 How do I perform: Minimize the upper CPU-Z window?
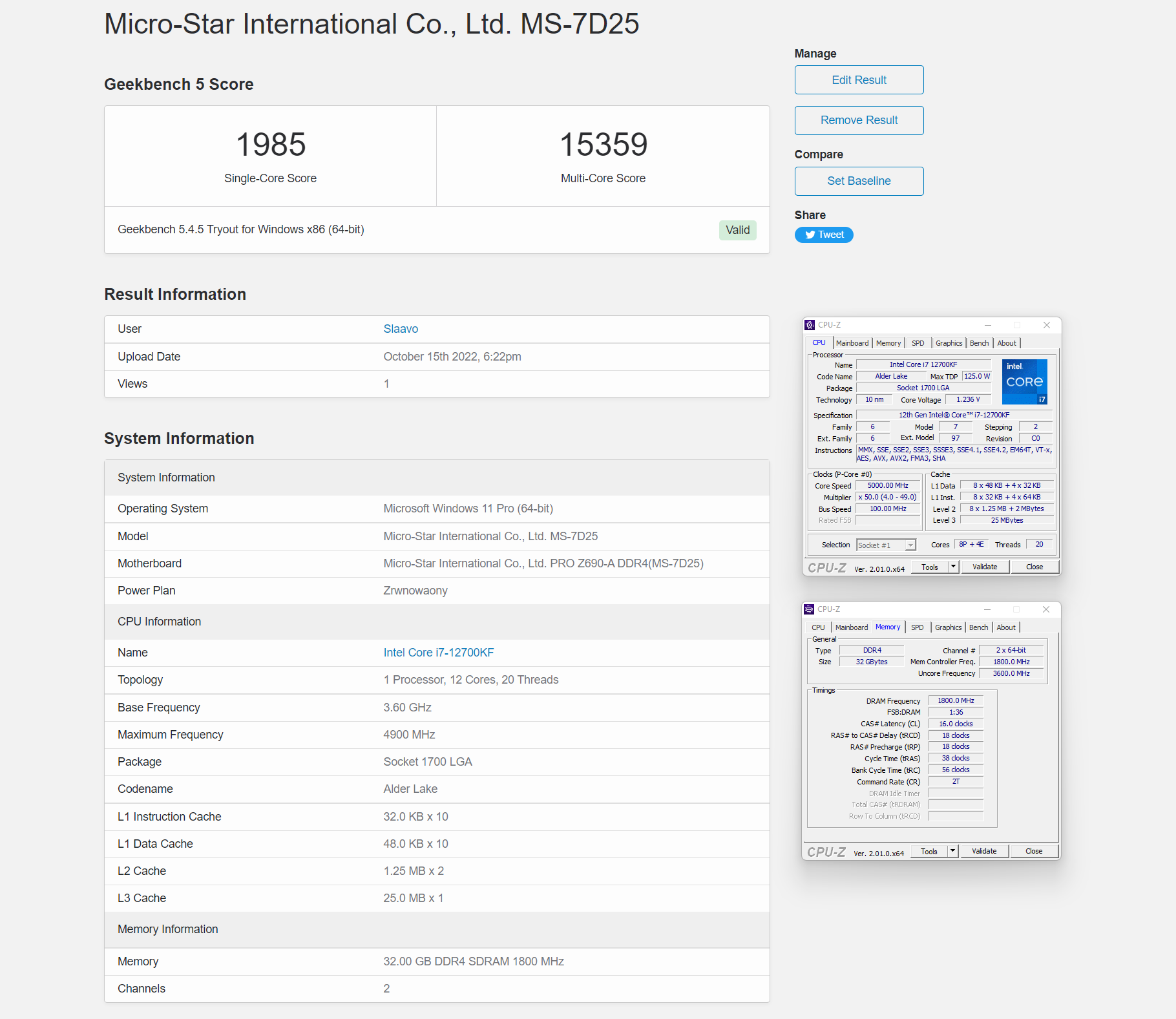click(987, 325)
